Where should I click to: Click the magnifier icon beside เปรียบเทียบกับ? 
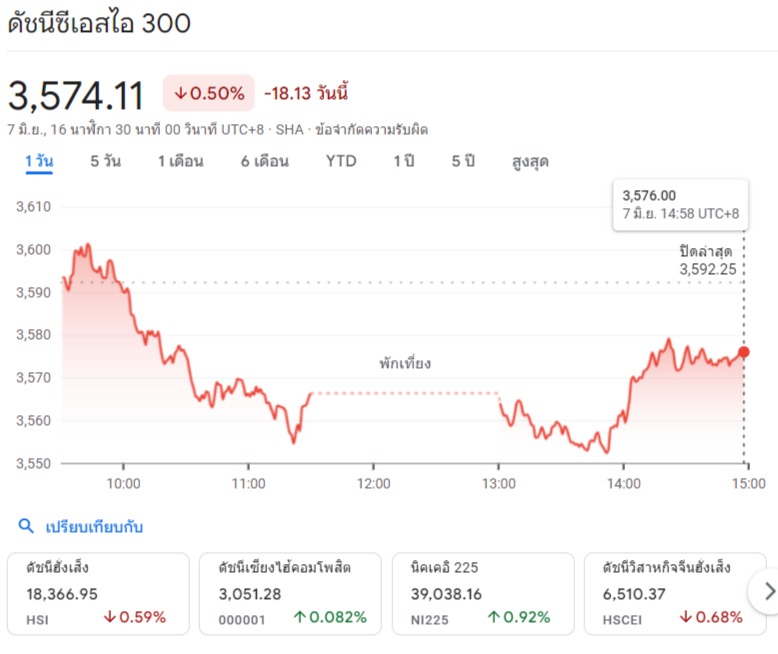pos(26,526)
